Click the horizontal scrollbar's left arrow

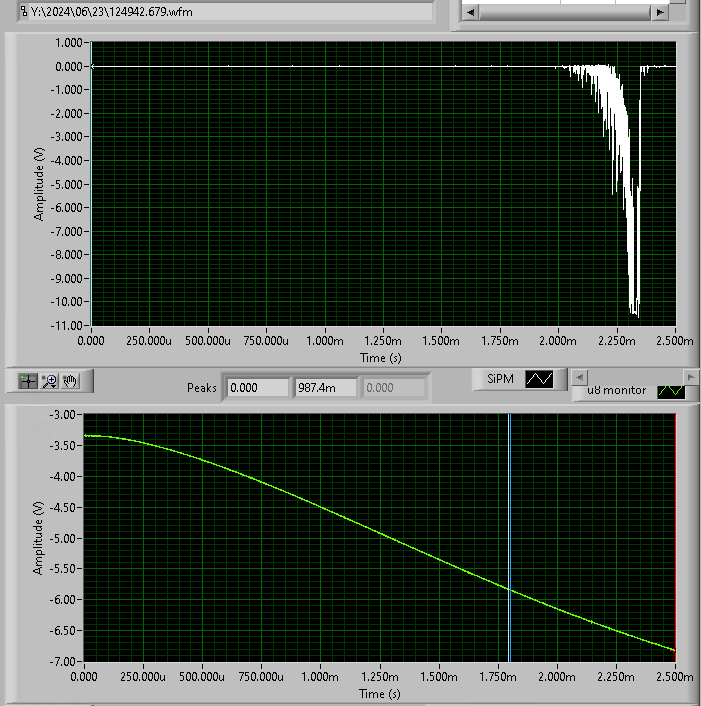(x=470, y=12)
